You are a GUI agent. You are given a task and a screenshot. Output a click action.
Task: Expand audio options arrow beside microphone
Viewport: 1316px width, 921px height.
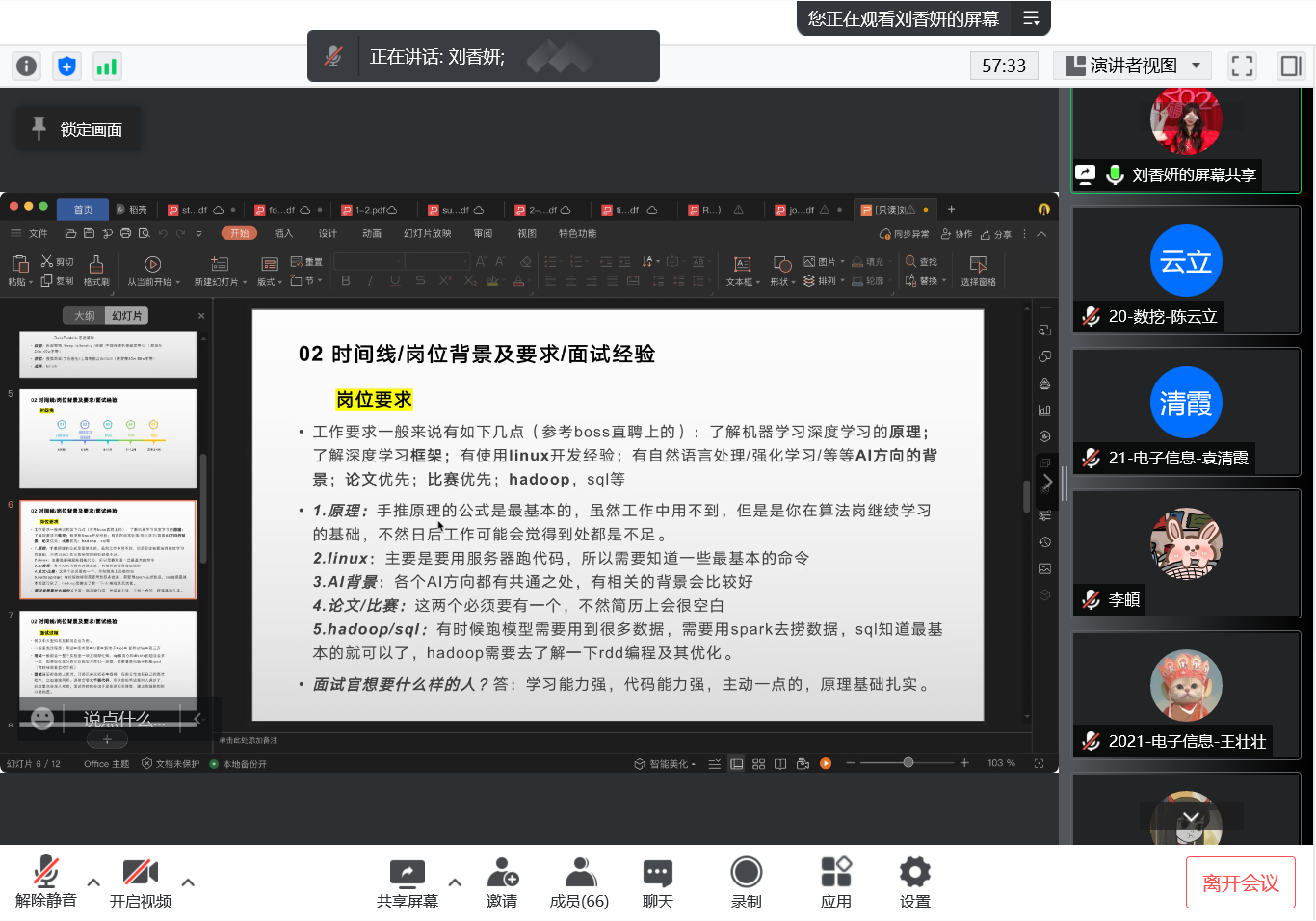(93, 882)
